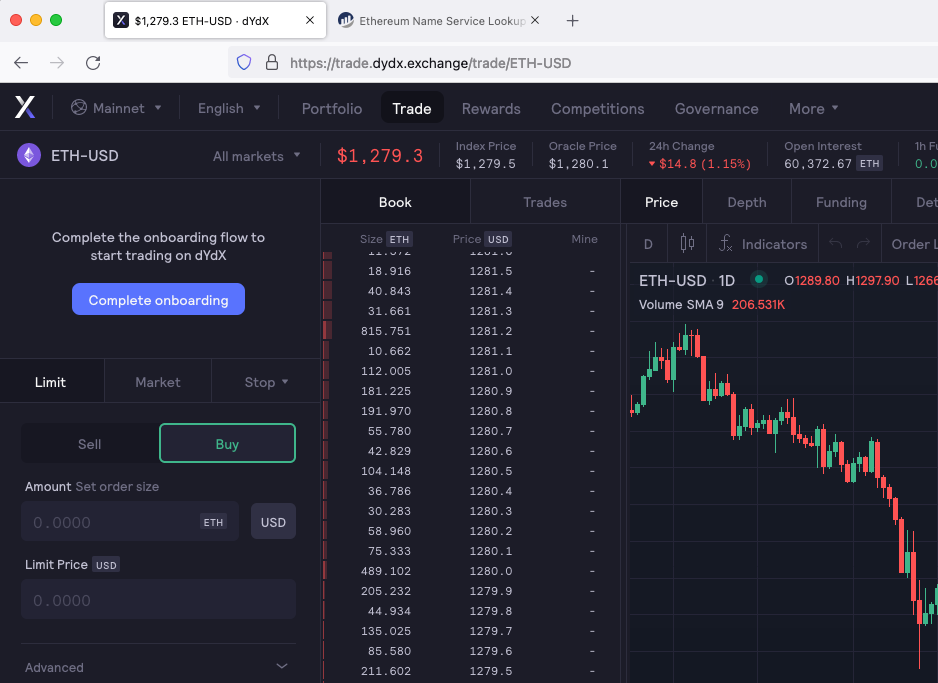Image resolution: width=938 pixels, height=683 pixels.
Task: Select the Market order tab
Action: [x=158, y=382]
